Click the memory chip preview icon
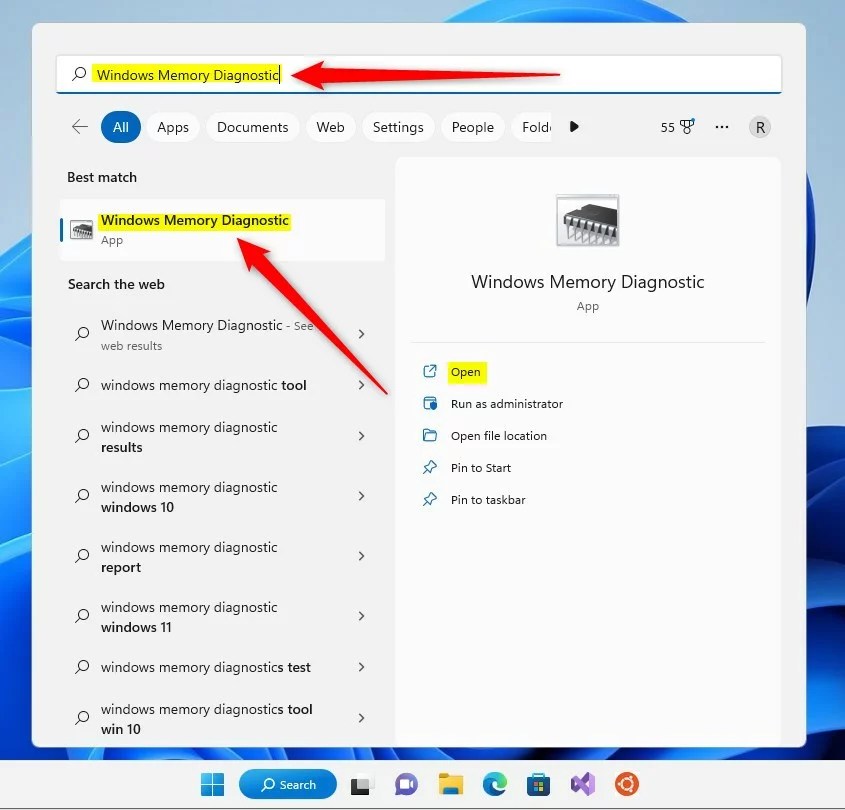 point(587,220)
